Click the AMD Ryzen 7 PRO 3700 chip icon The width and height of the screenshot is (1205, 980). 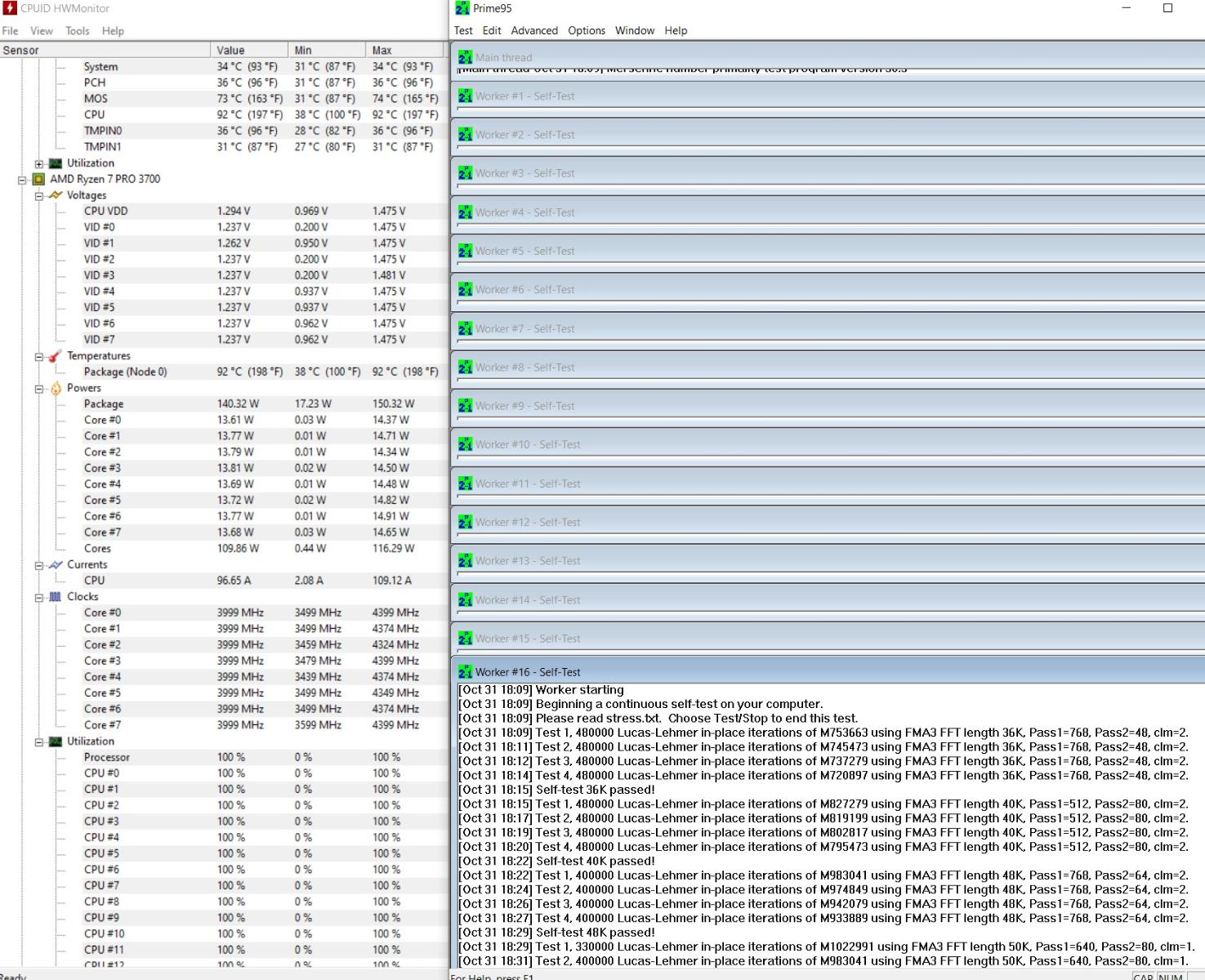[x=38, y=179]
